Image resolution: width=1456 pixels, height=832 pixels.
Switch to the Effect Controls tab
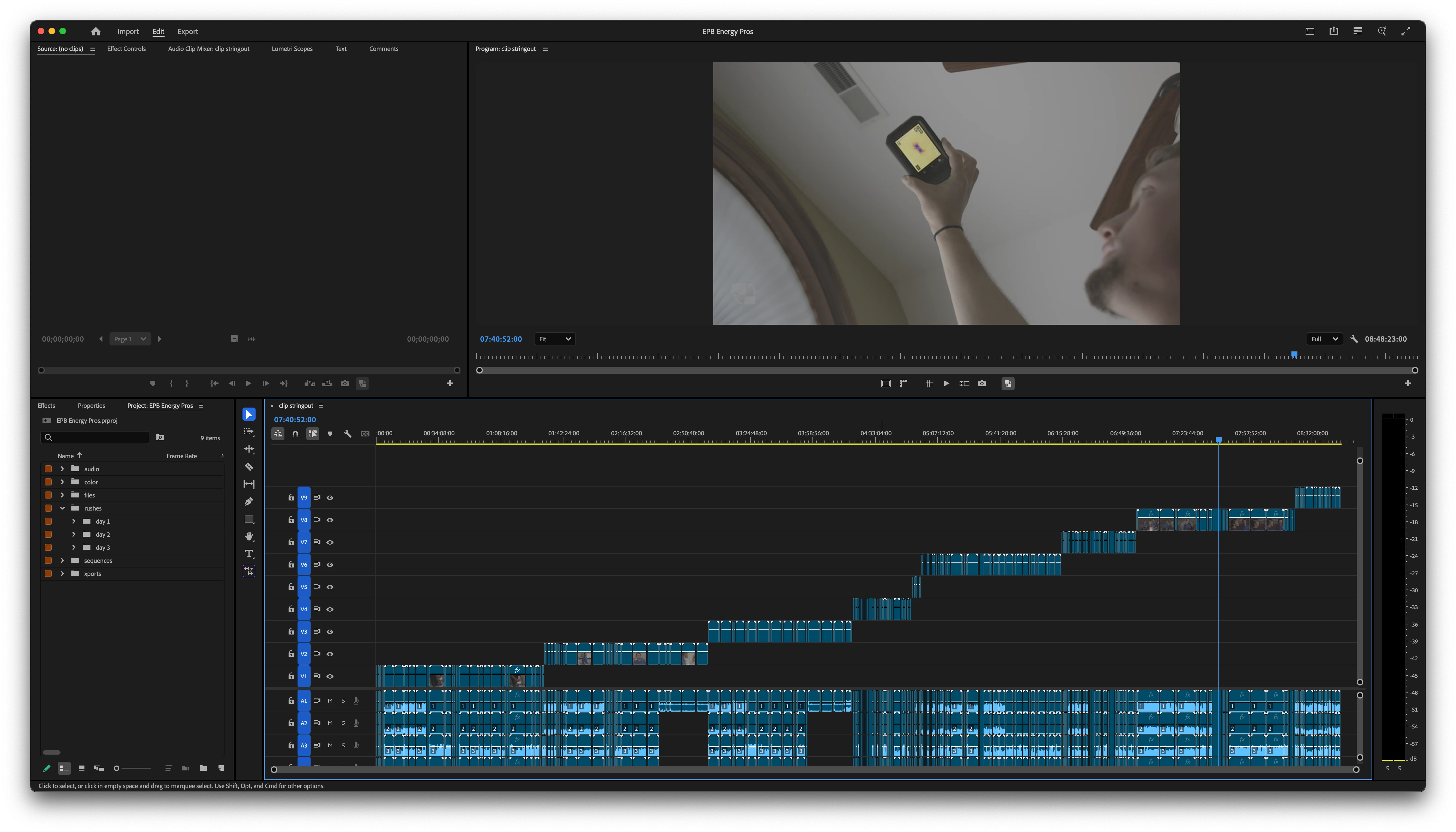pos(126,48)
